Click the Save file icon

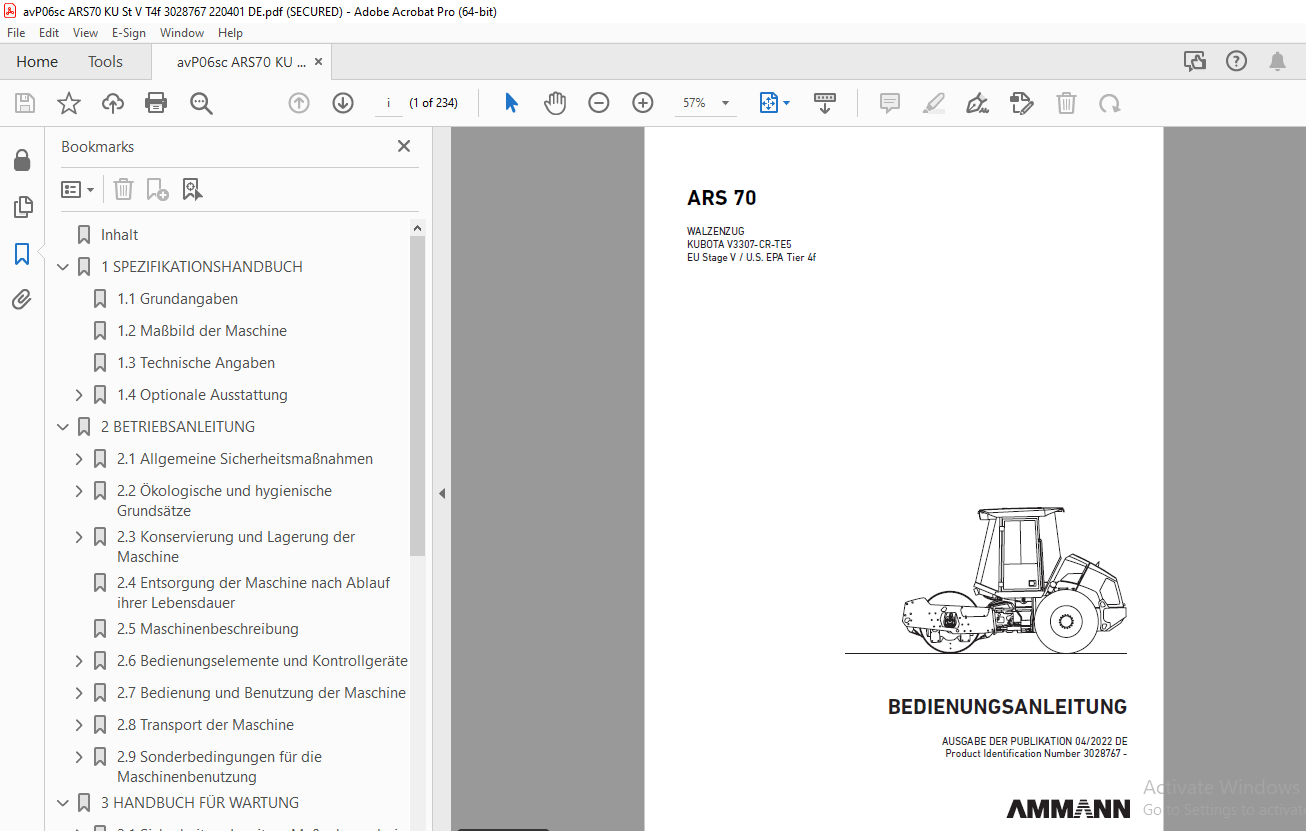point(25,103)
